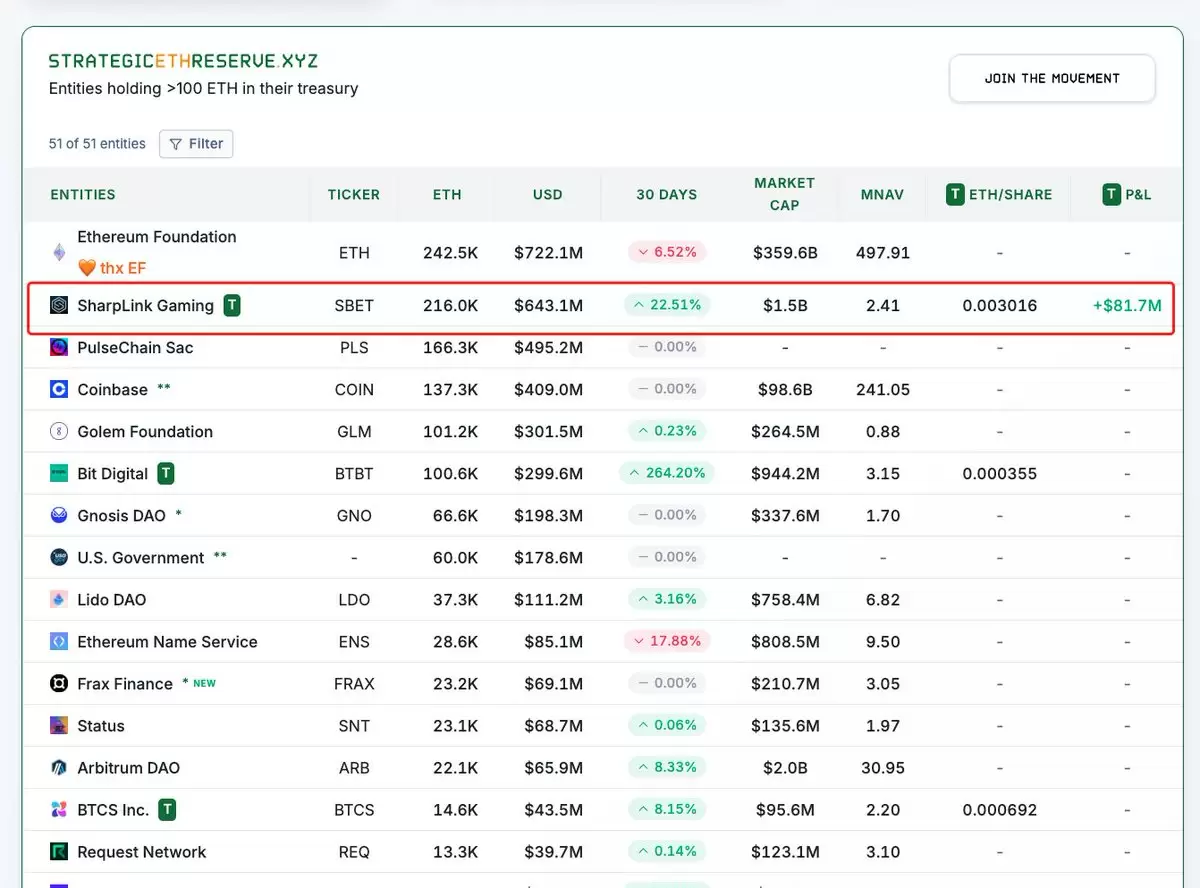1200x888 pixels.
Task: Click the thx EF label
Action: (123, 268)
